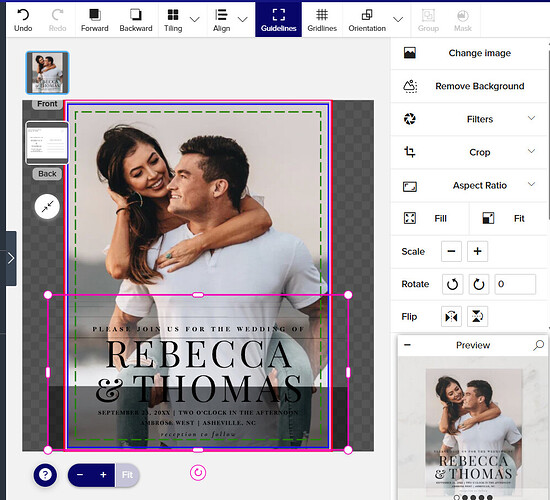Open the help question mark button
The height and width of the screenshot is (500, 550).
[x=45, y=475]
